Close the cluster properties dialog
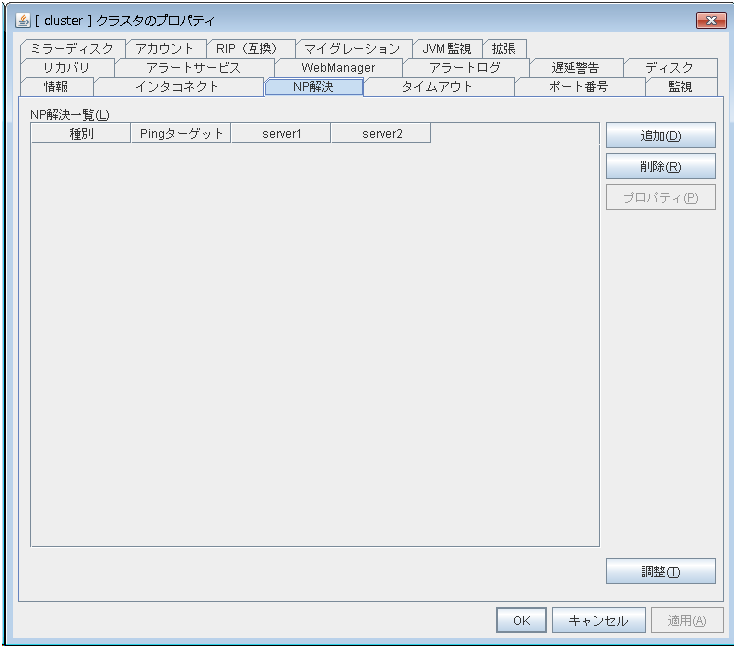Image resolution: width=736 pixels, height=648 pixels. point(709,20)
